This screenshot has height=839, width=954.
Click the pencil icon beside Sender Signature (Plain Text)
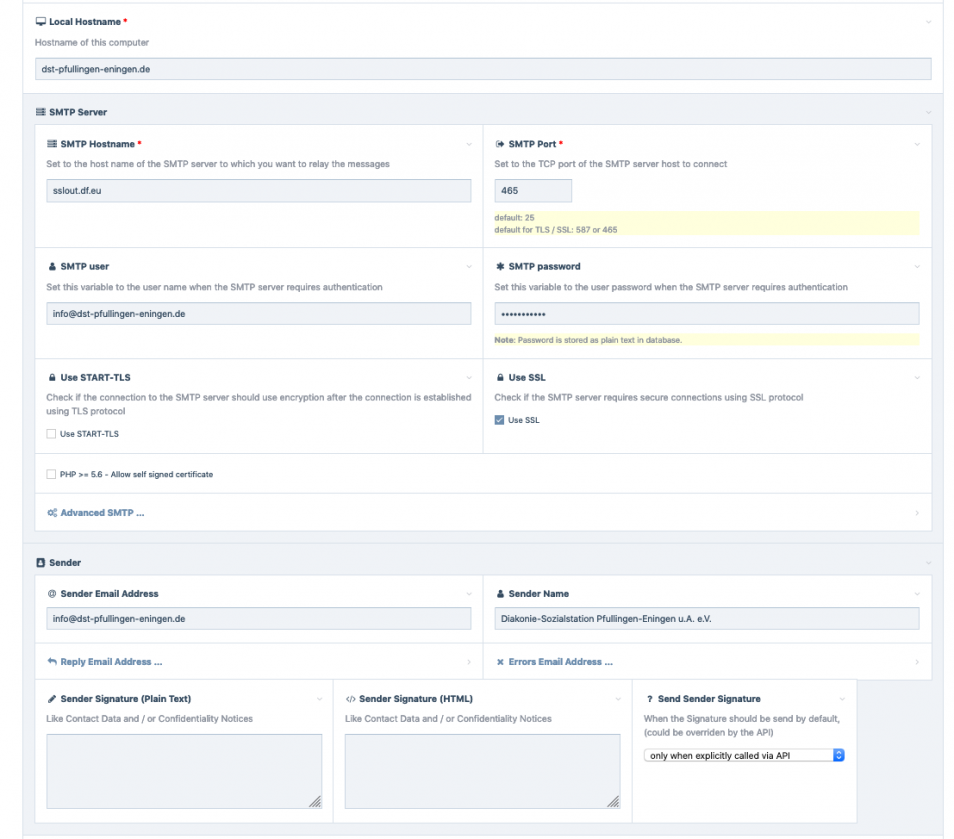point(52,699)
